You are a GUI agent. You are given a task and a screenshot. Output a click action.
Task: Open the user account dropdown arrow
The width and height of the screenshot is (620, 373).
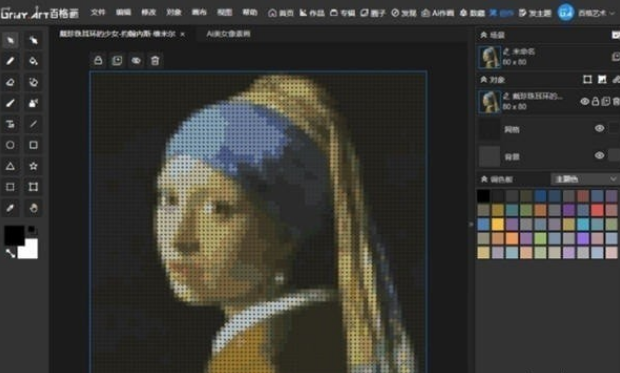click(x=612, y=13)
